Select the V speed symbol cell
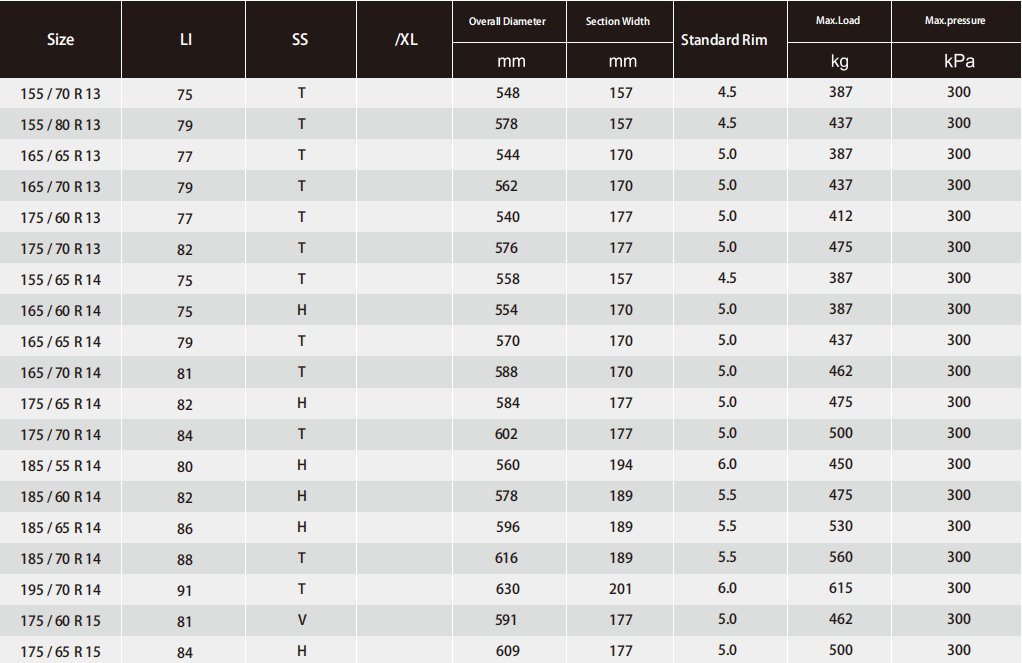 (x=301, y=620)
